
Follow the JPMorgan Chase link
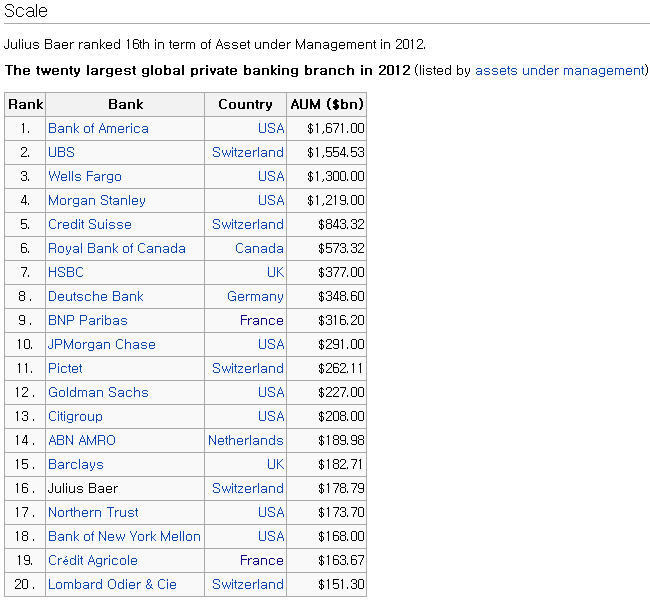[x=102, y=345]
